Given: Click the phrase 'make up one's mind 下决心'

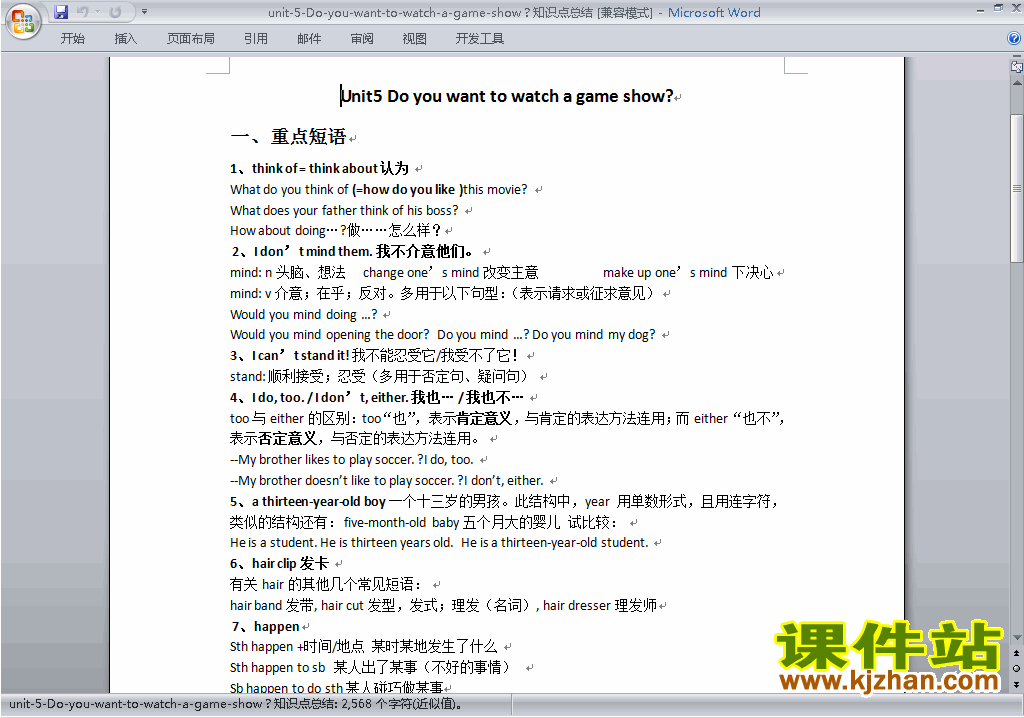Looking at the screenshot, I should 688,272.
